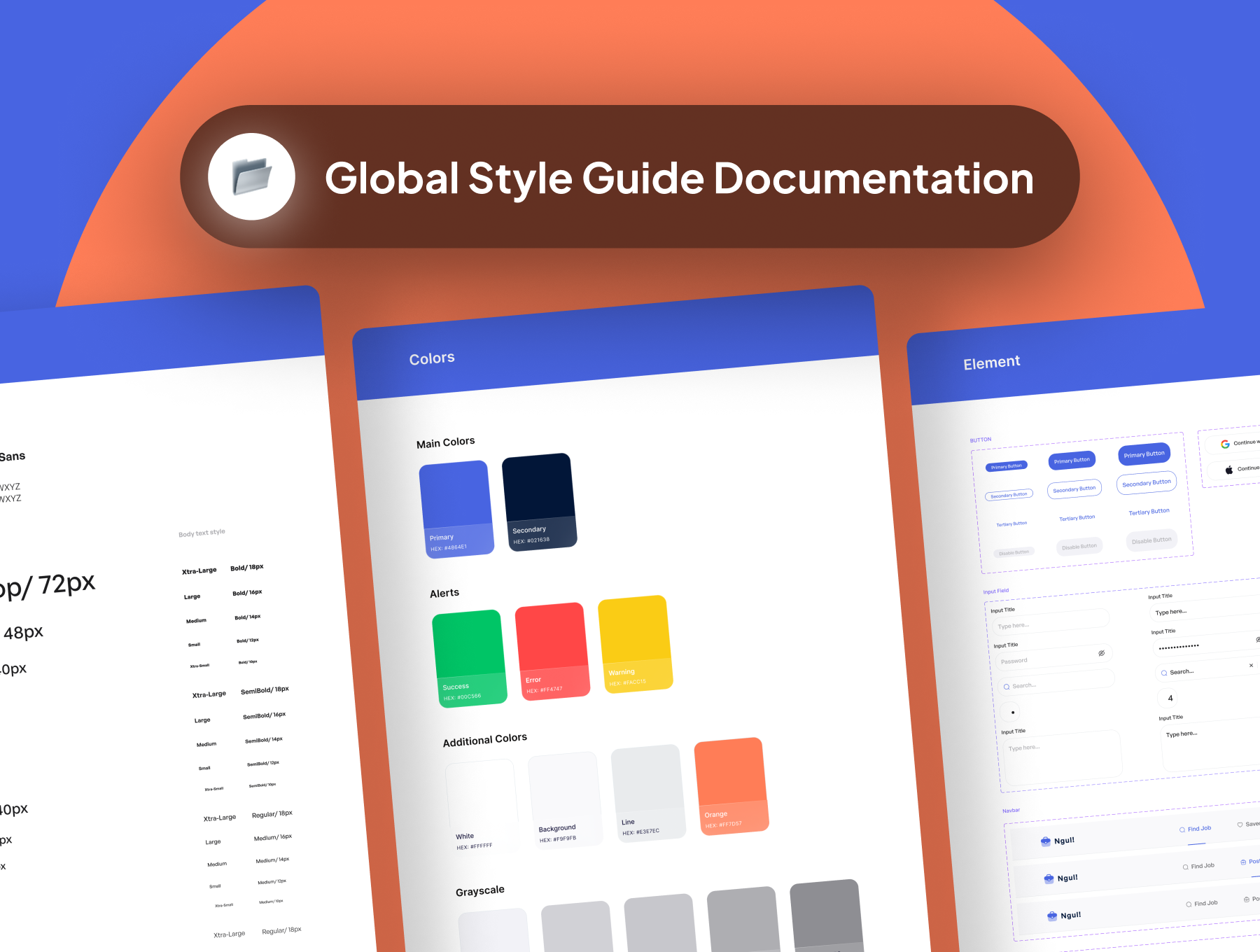The height and width of the screenshot is (952, 1260).
Task: Click the briefcase logo in the top navbar
Action: (x=1045, y=841)
